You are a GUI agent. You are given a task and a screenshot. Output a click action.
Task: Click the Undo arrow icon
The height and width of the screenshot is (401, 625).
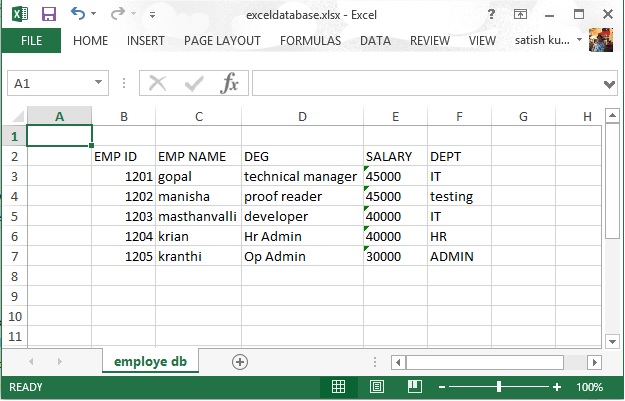tap(78, 15)
